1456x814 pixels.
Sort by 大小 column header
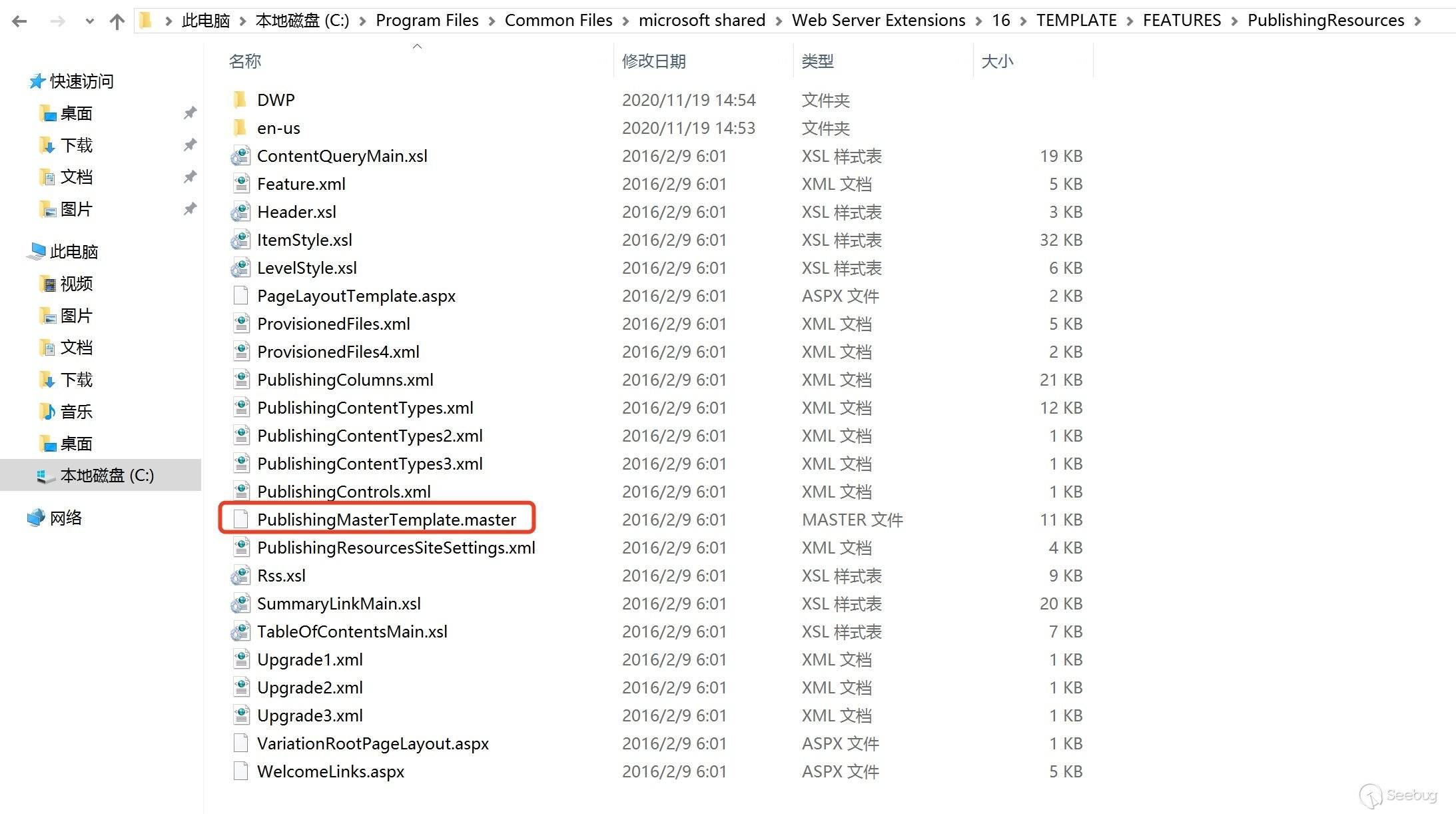(997, 61)
